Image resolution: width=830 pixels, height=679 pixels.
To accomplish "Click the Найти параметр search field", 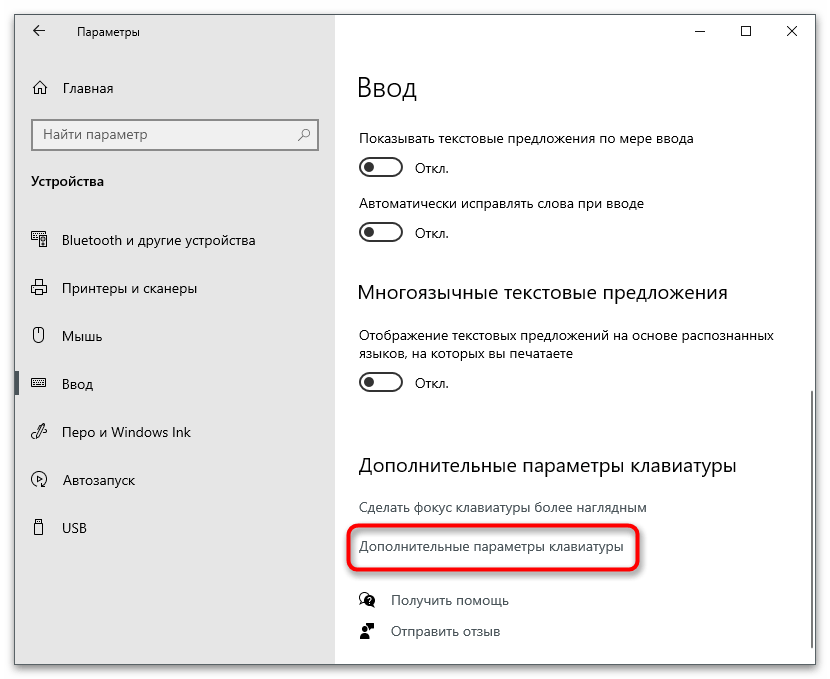I will pyautogui.click(x=175, y=134).
